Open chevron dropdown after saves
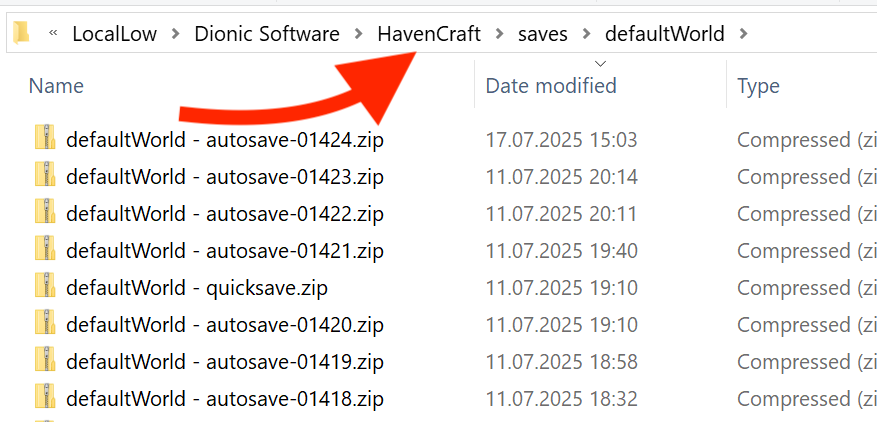Image resolution: width=877 pixels, height=422 pixels. click(x=586, y=34)
